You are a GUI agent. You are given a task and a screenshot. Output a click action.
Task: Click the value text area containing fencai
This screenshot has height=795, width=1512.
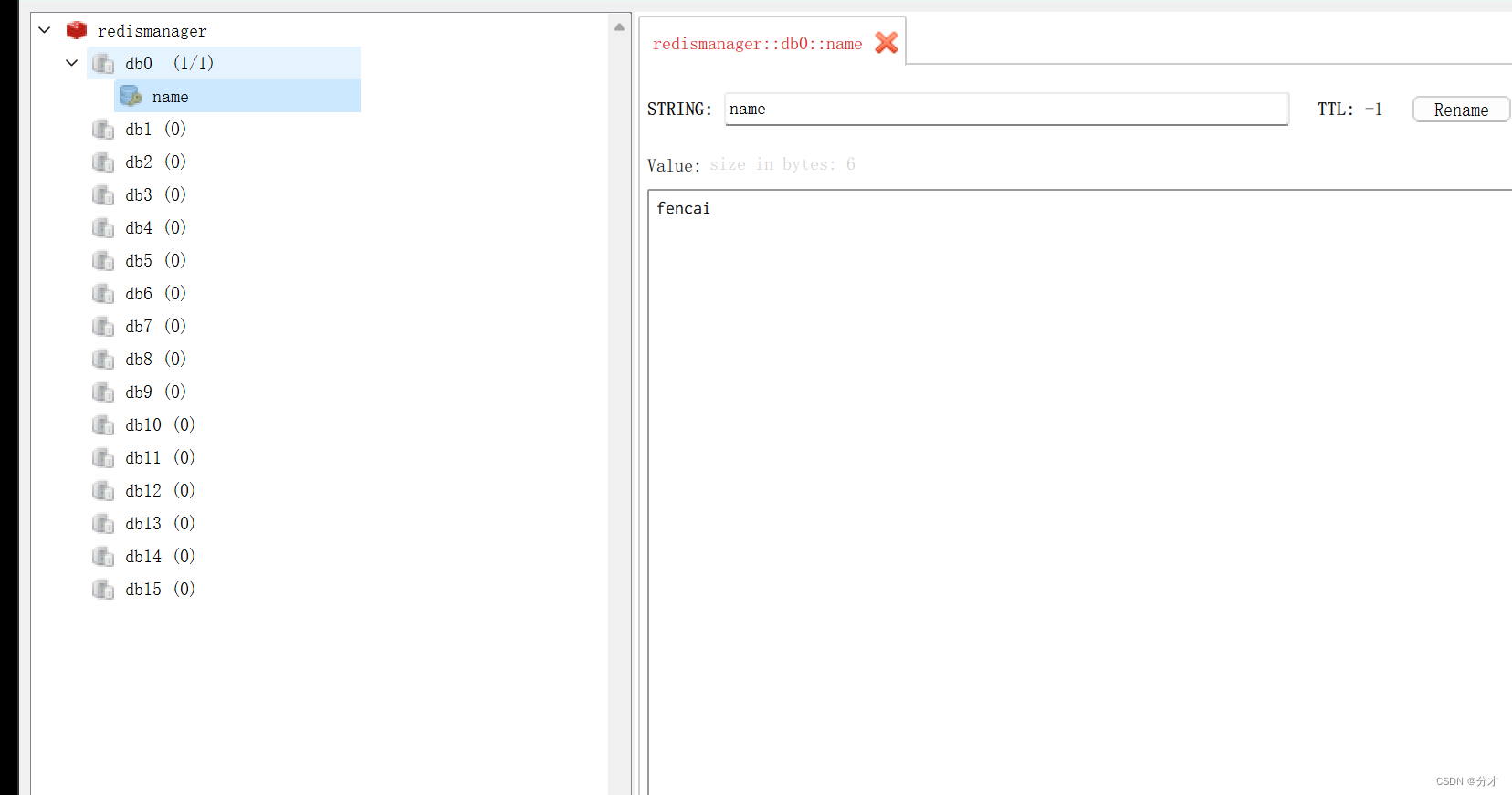coord(1080,492)
